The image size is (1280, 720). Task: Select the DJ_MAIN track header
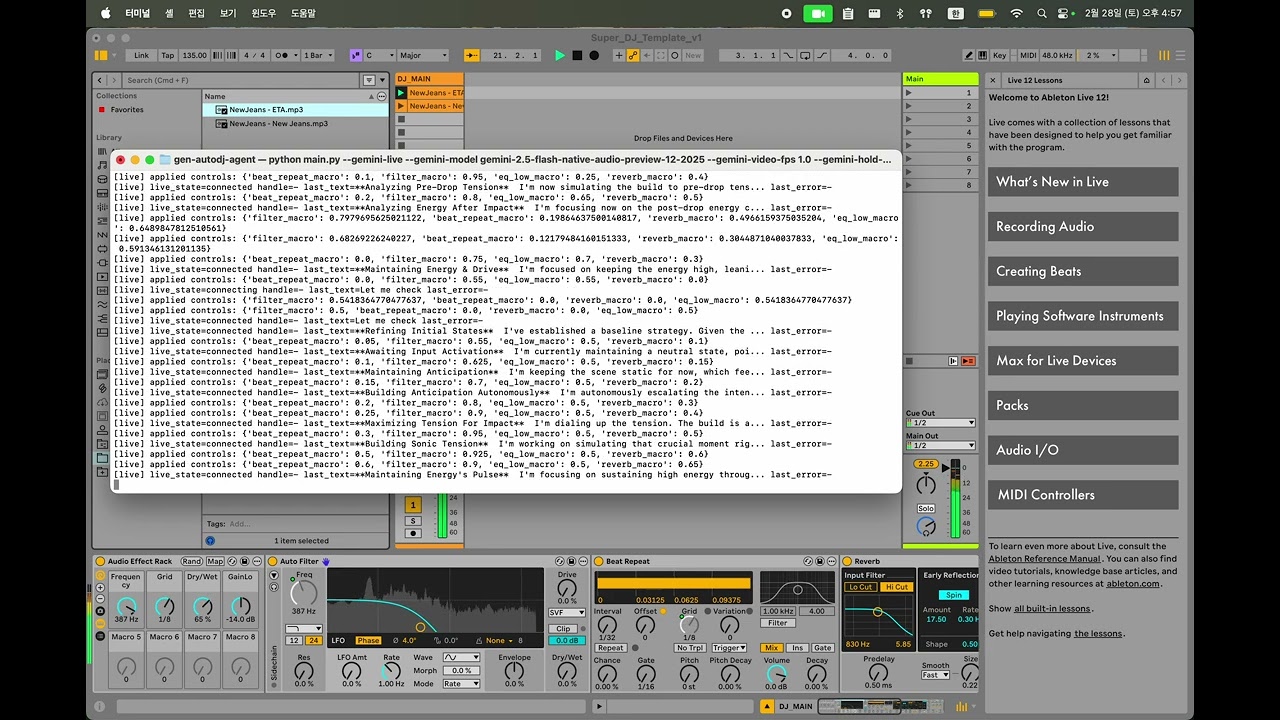pos(429,78)
